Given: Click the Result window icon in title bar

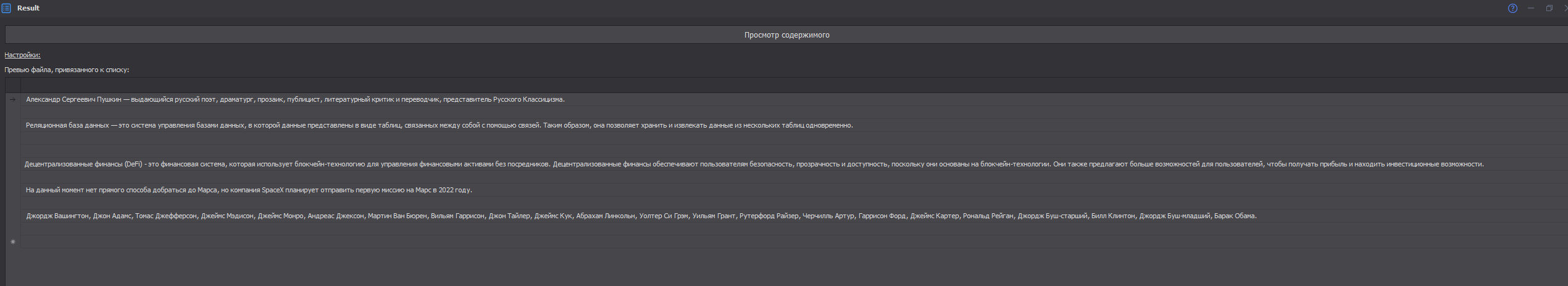Looking at the screenshot, I should tap(6, 8).
